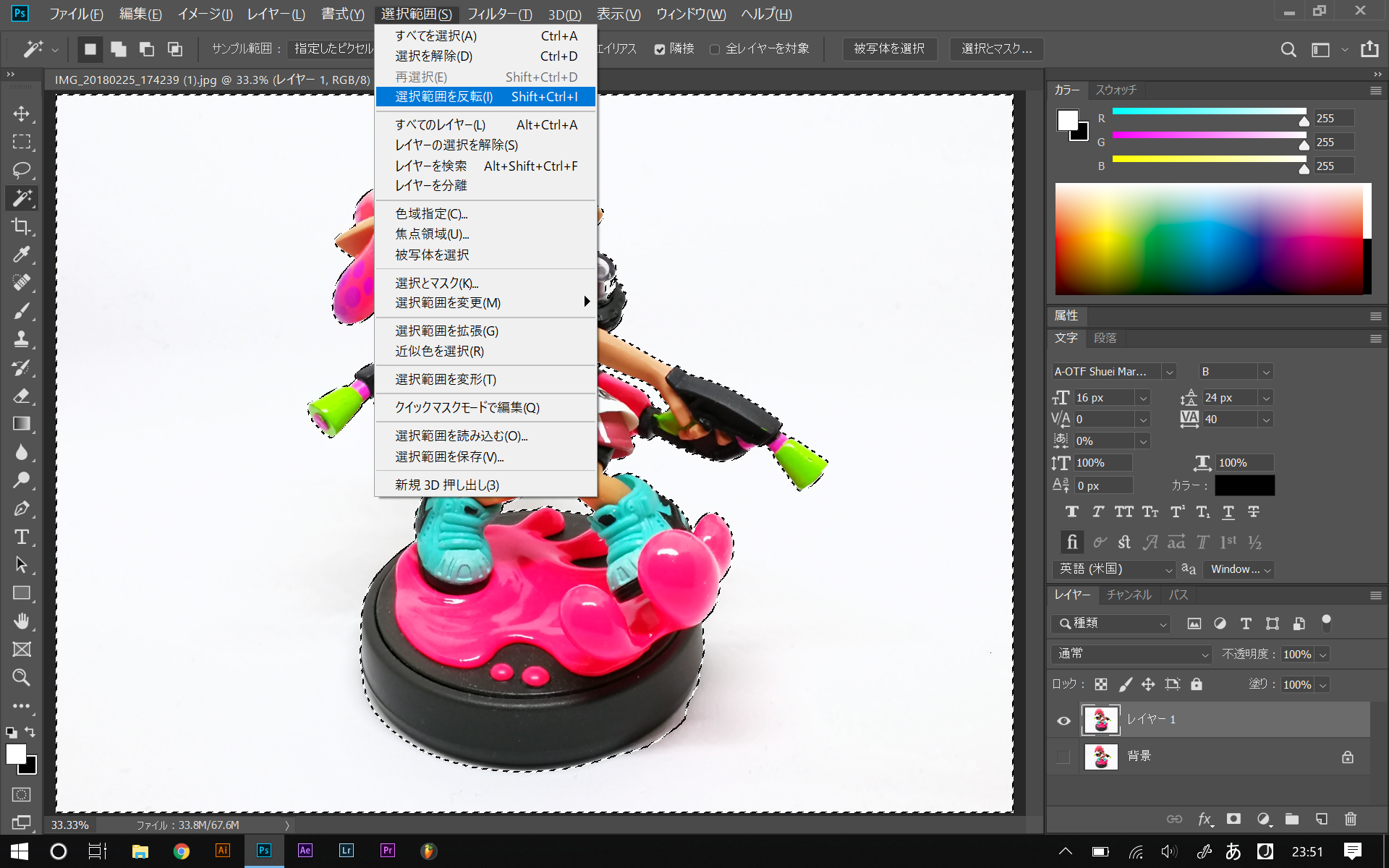Toggle lock transparent pixels icon

tap(1101, 684)
